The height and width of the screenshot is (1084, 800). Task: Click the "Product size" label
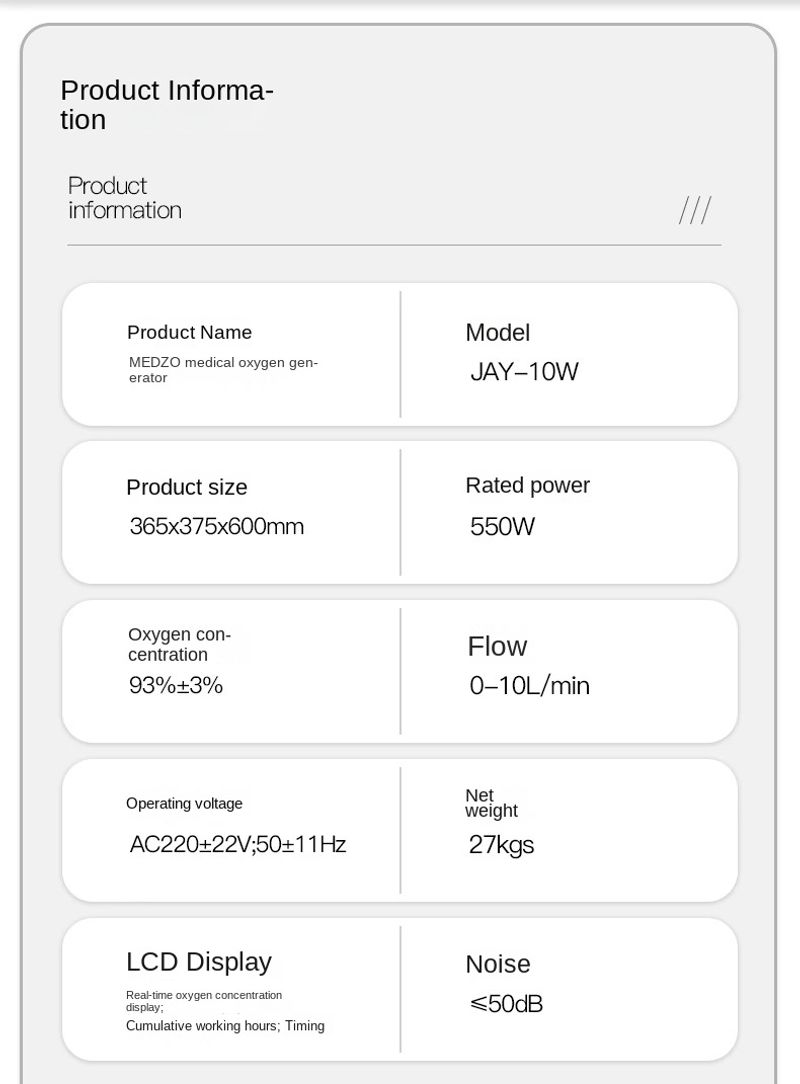[186, 488]
